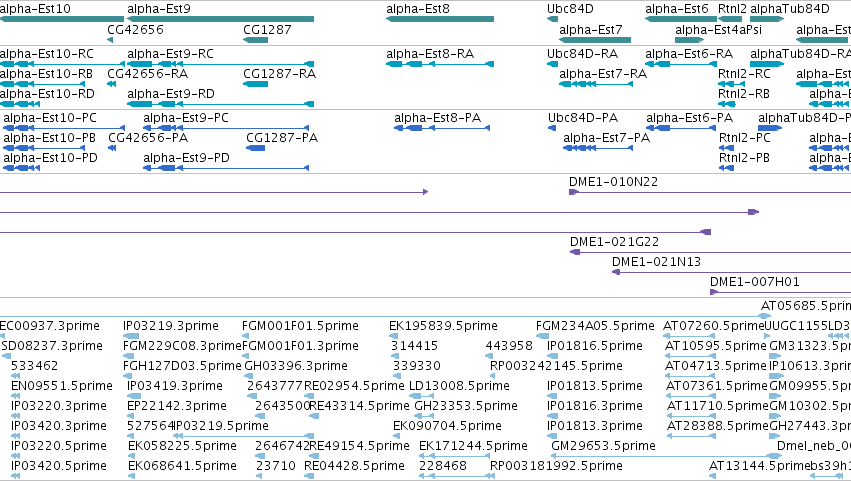
Task: Select EST FGM001F01.5prime
Action: [300, 326]
